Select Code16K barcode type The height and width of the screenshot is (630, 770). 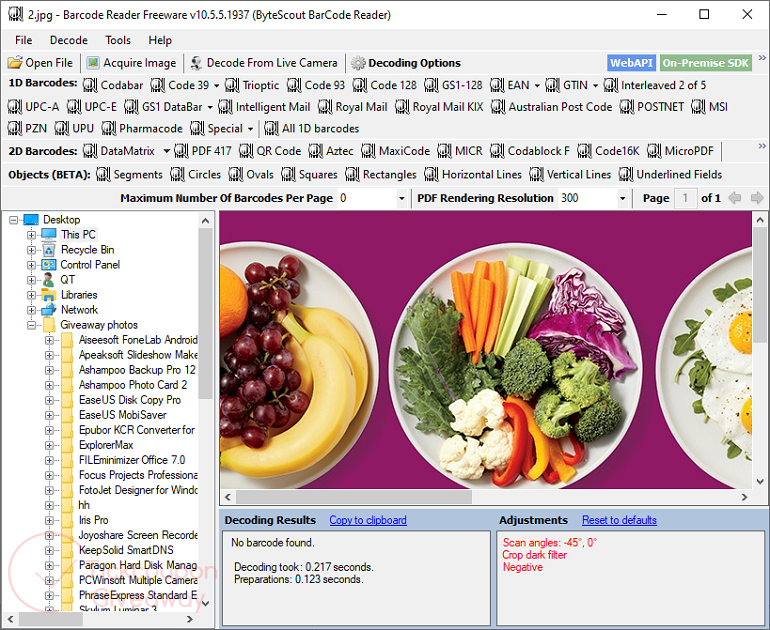(x=608, y=151)
